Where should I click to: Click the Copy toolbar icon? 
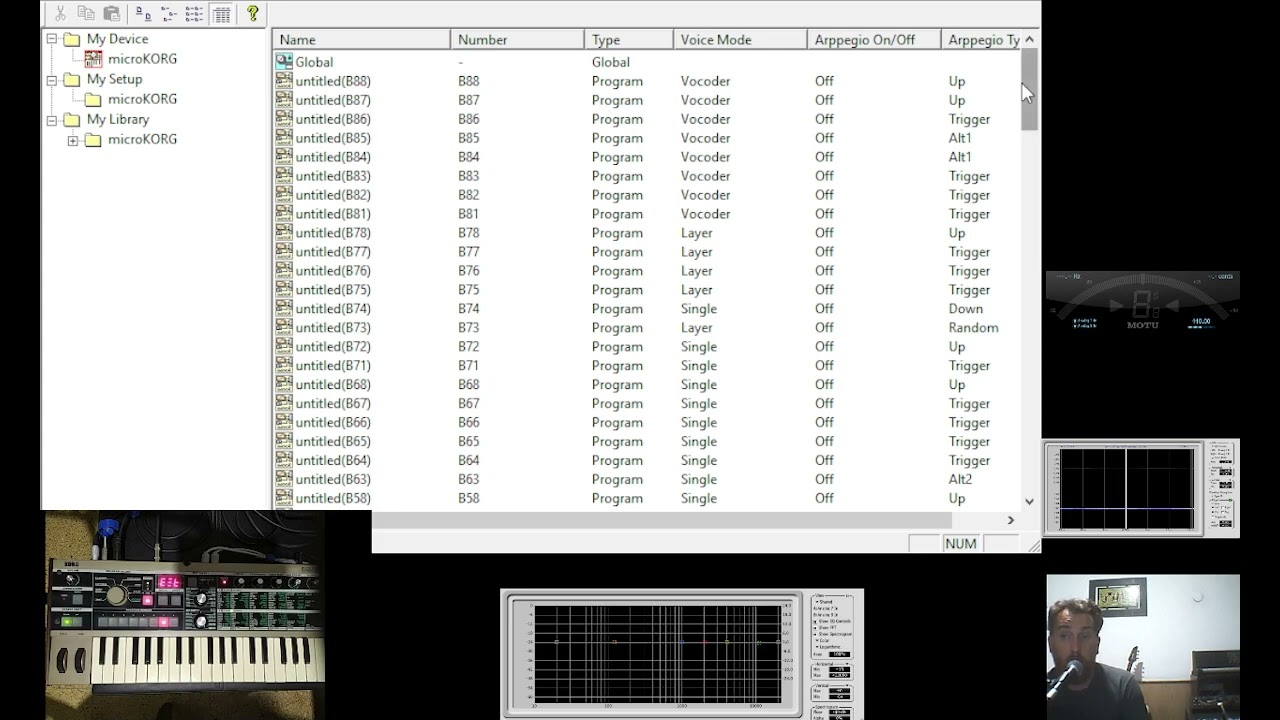point(86,14)
